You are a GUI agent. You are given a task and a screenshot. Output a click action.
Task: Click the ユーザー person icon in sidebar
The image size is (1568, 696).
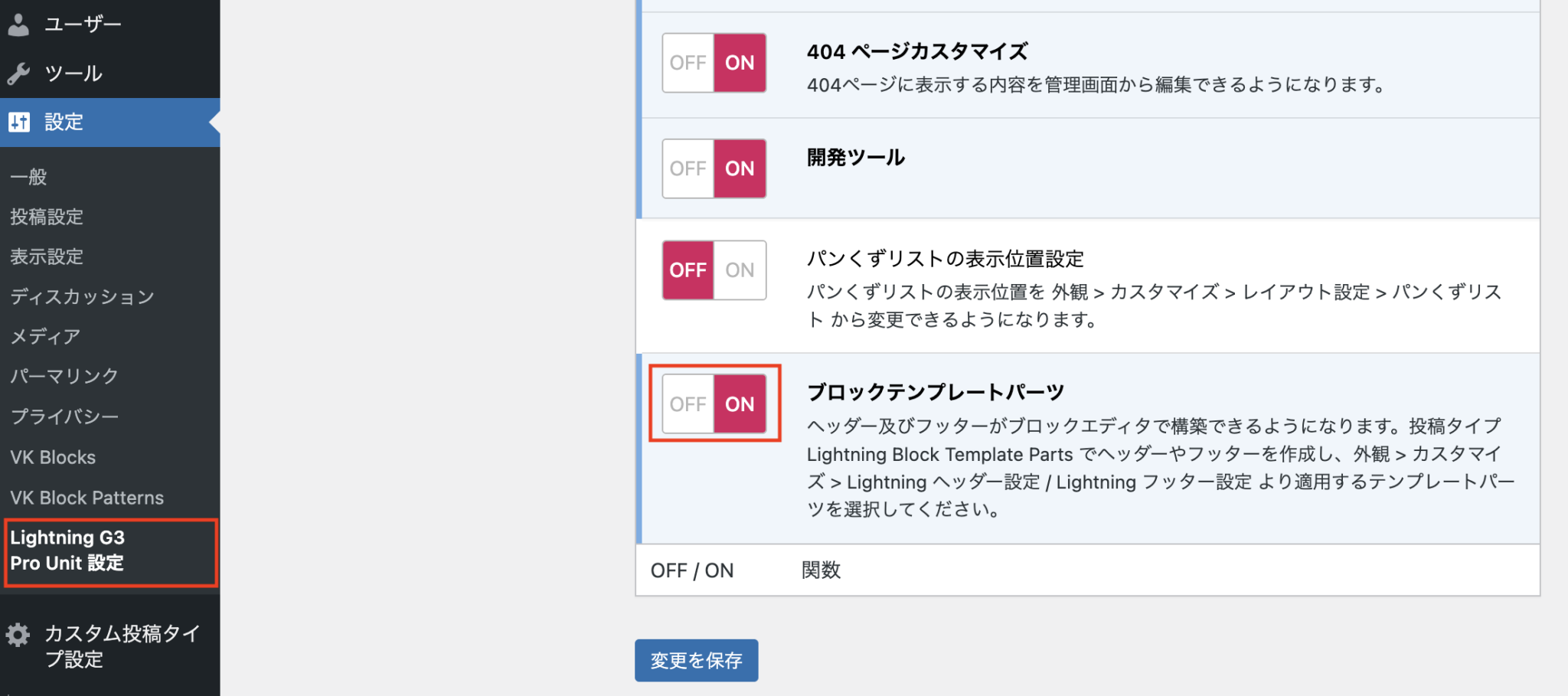coord(18,25)
